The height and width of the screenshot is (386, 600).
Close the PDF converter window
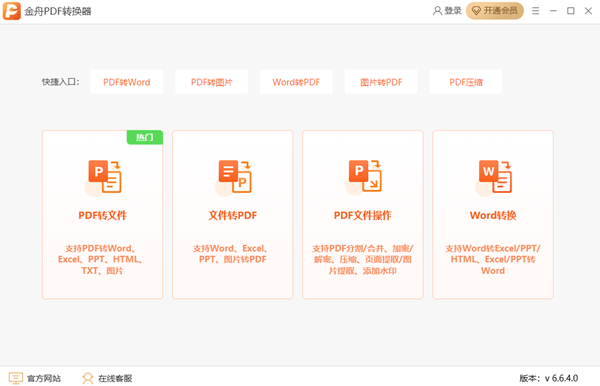tap(589, 11)
